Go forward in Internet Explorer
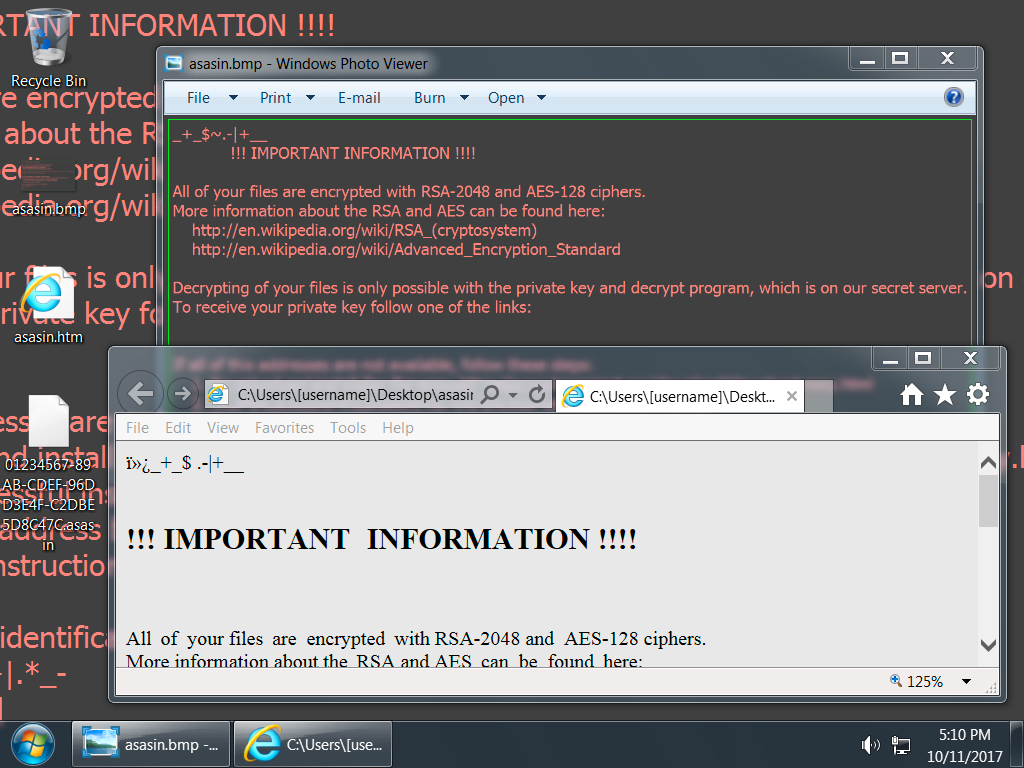This screenshot has width=1024, height=768. click(182, 394)
